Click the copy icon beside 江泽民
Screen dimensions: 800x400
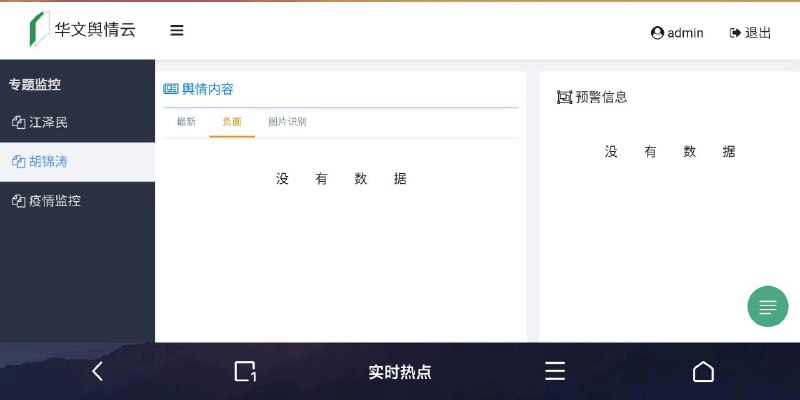click(18, 122)
